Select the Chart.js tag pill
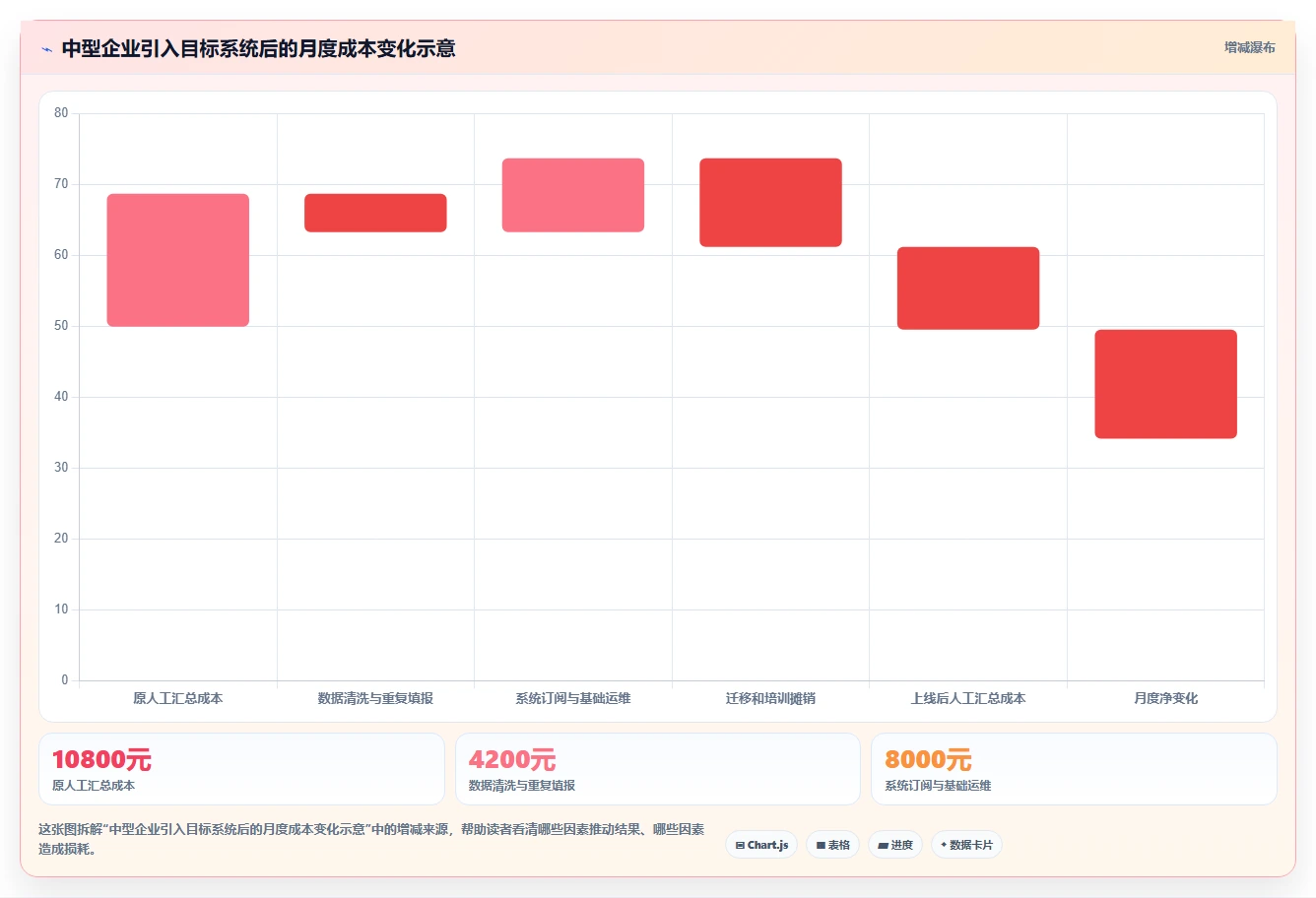 click(x=761, y=845)
